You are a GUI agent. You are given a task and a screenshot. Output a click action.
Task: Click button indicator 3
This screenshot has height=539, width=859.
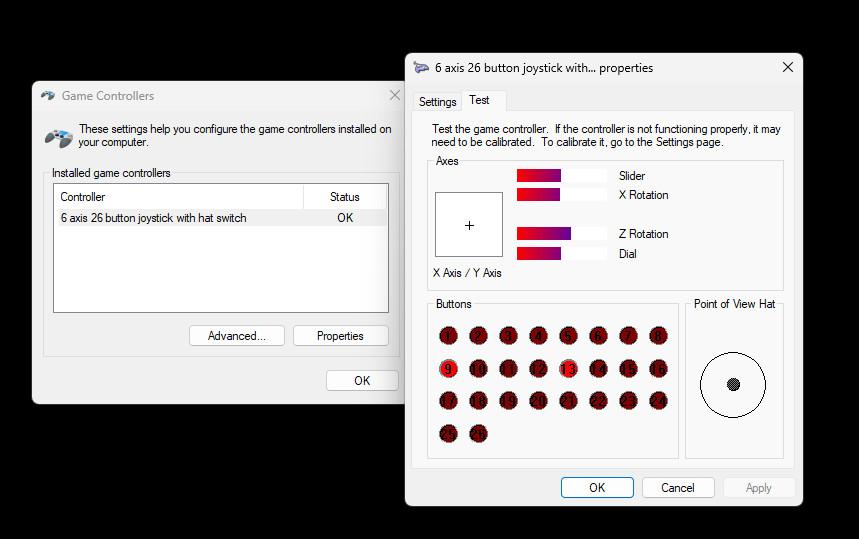[508, 336]
